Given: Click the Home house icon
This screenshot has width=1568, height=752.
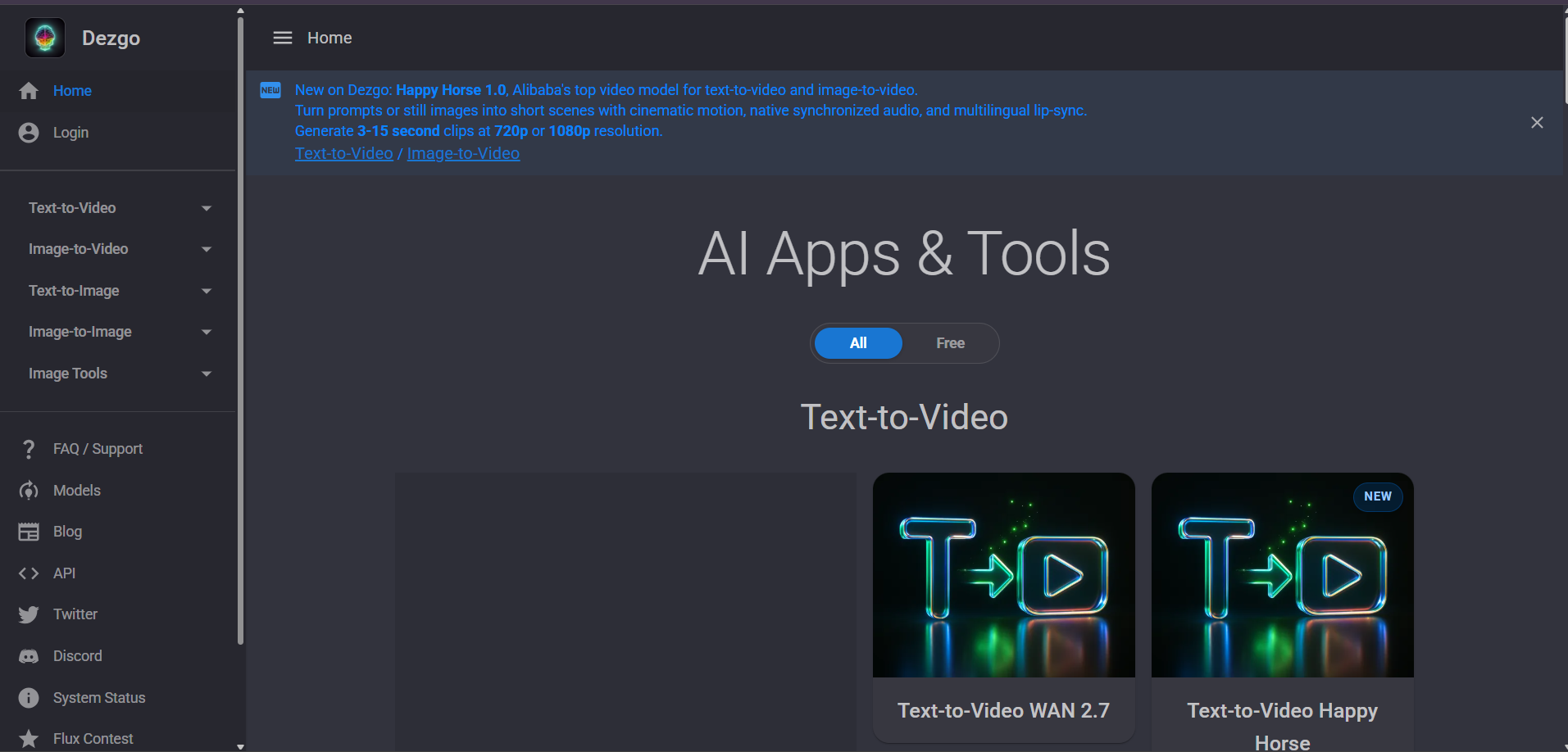Looking at the screenshot, I should click(29, 91).
